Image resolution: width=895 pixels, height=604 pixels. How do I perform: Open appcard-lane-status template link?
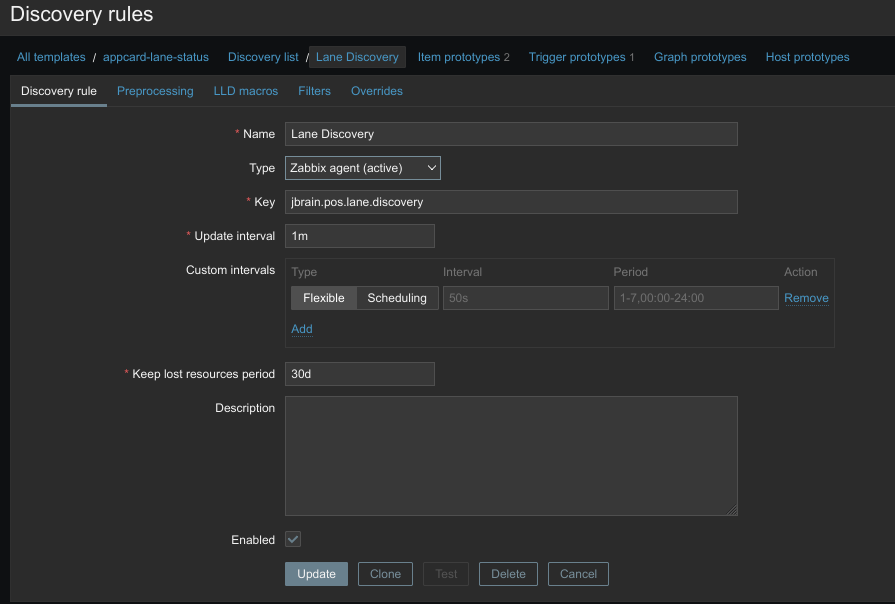coord(156,57)
